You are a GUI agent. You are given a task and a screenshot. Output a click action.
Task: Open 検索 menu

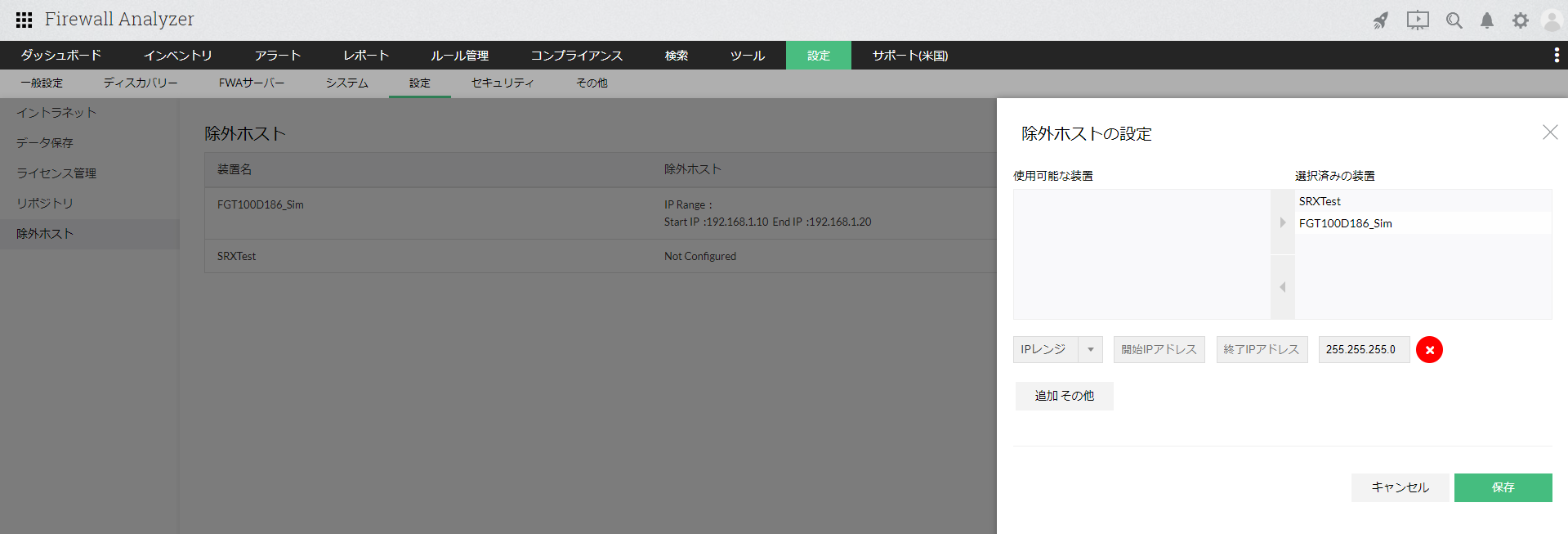click(676, 55)
